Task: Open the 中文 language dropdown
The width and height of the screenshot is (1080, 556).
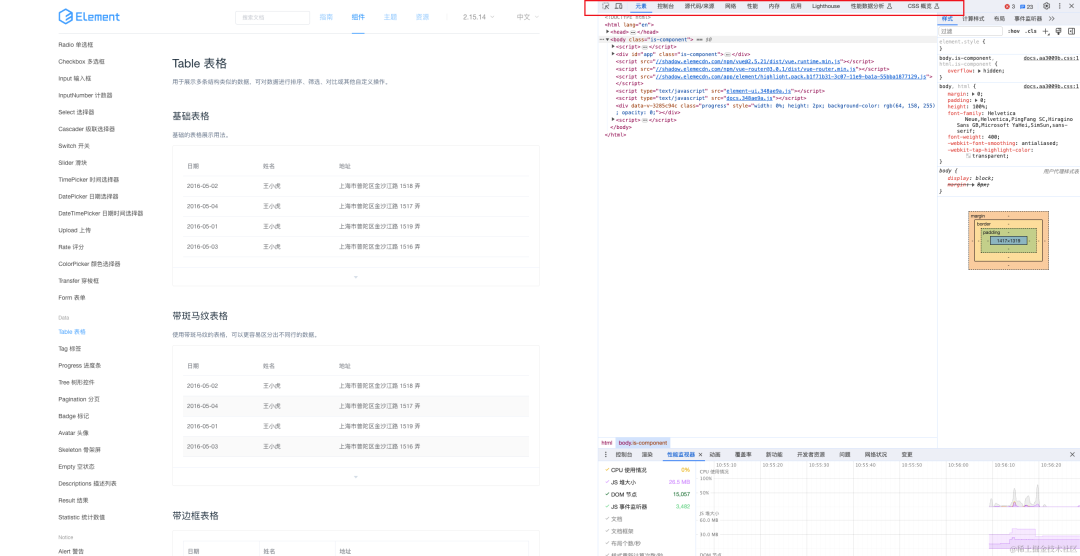Action: (x=526, y=17)
